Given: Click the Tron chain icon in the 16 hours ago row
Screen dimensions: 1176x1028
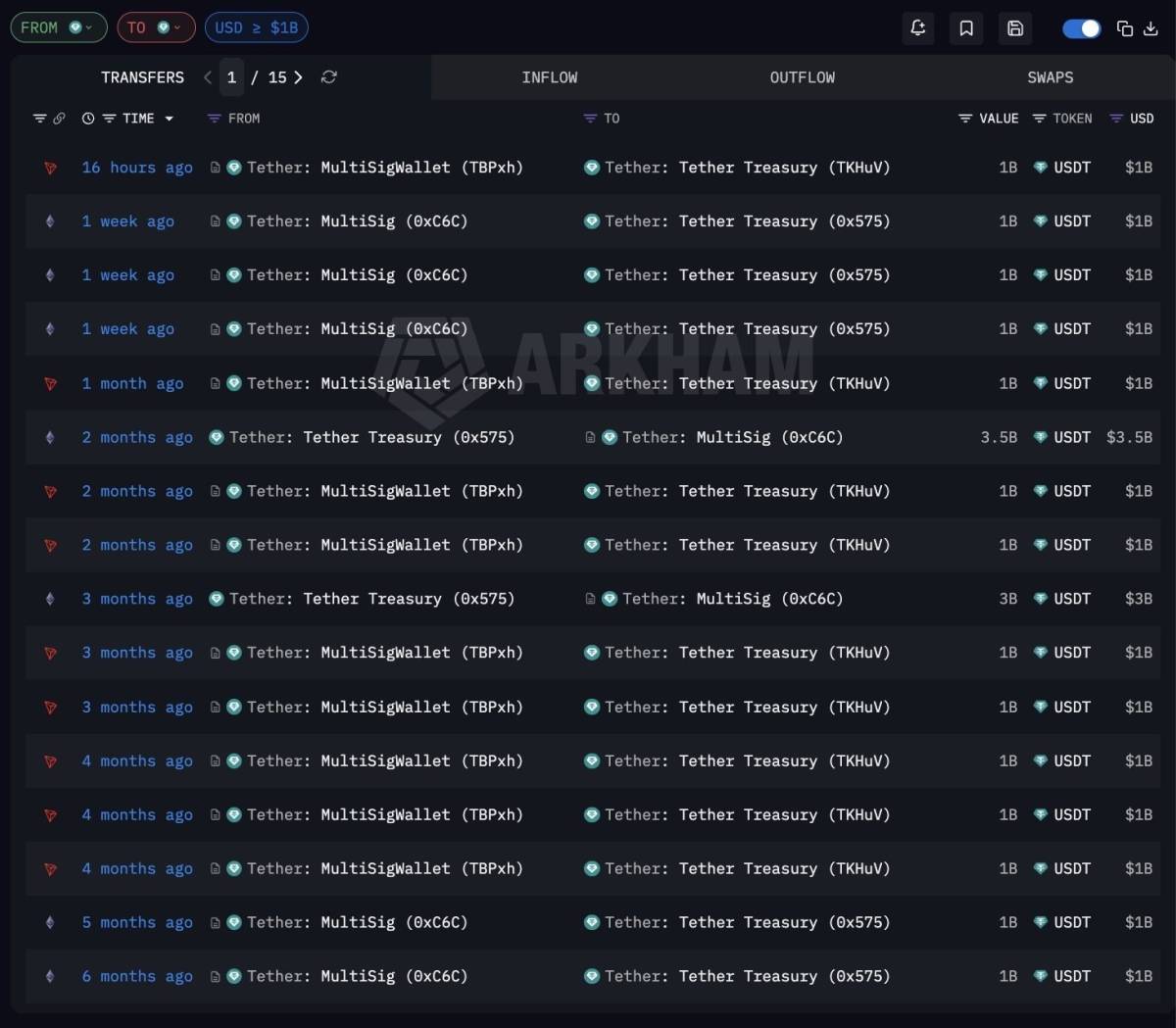Looking at the screenshot, I should (50, 169).
